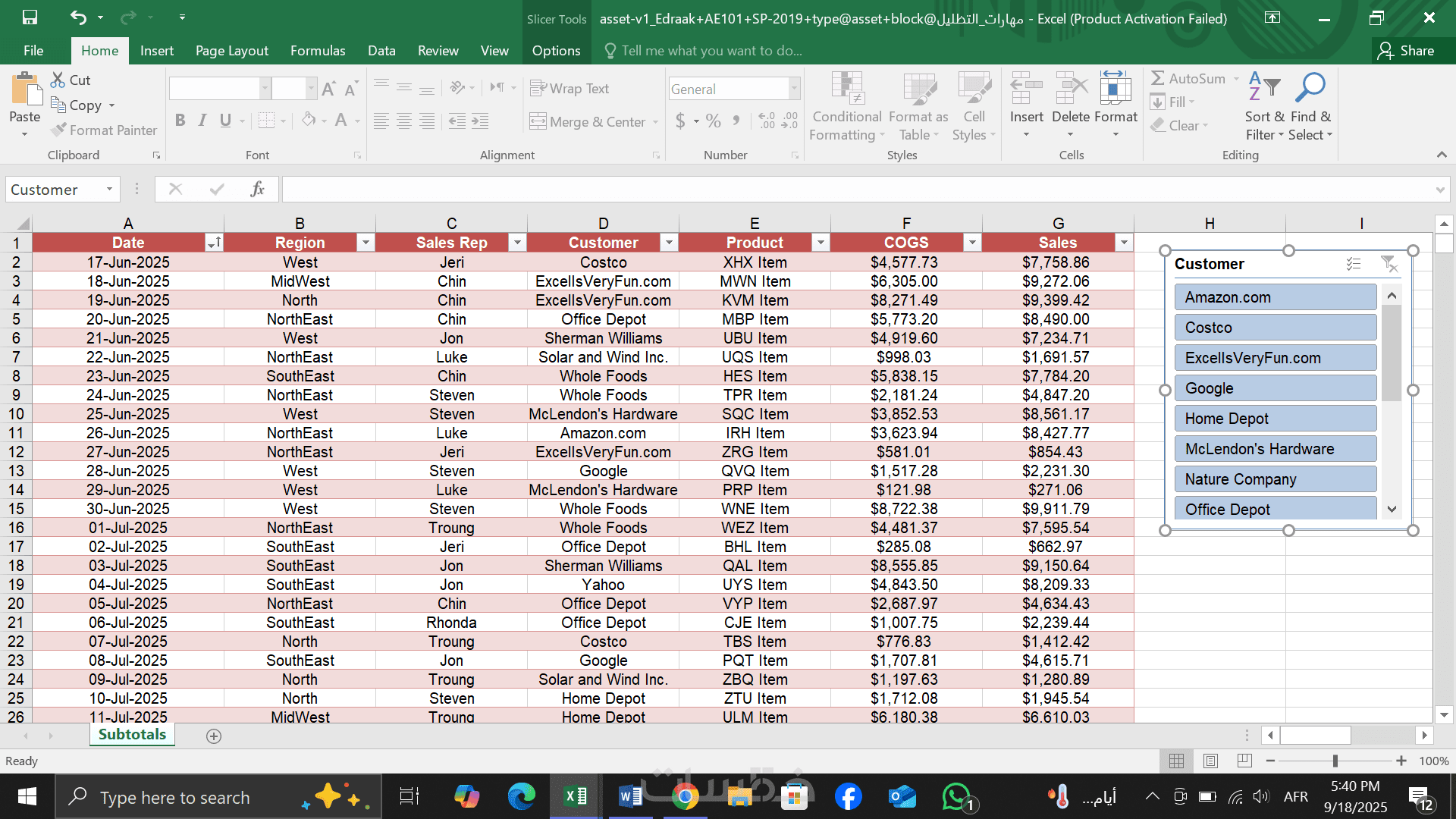Click the Undo arrow icon
The width and height of the screenshot is (1456, 819).
tap(78, 17)
